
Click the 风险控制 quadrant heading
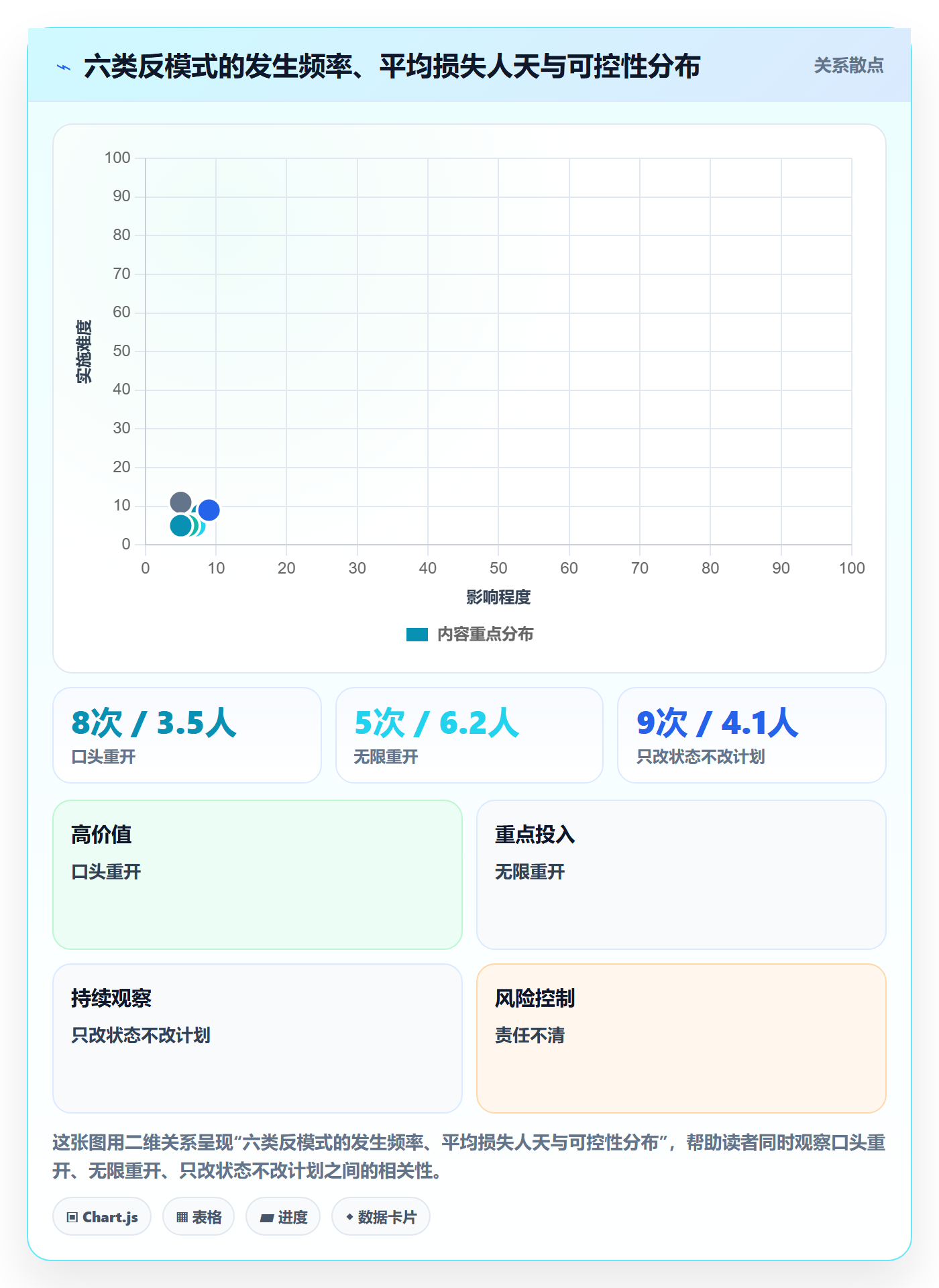(535, 998)
